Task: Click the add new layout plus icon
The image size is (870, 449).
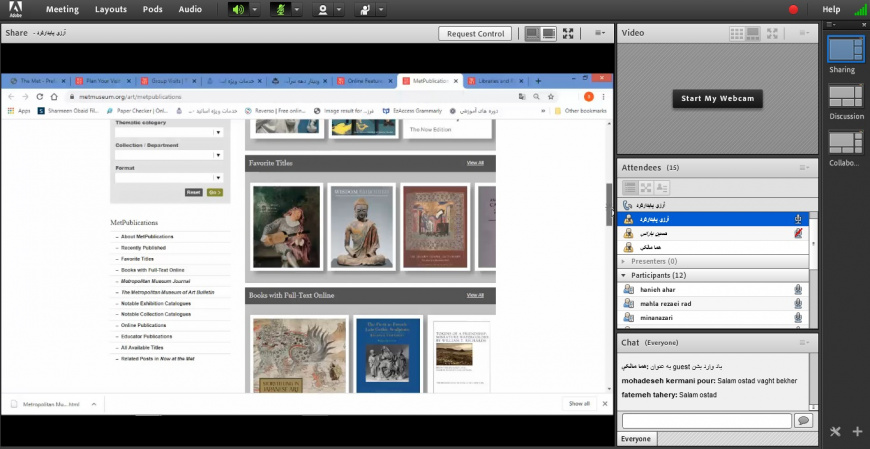Action: pyautogui.click(x=857, y=432)
